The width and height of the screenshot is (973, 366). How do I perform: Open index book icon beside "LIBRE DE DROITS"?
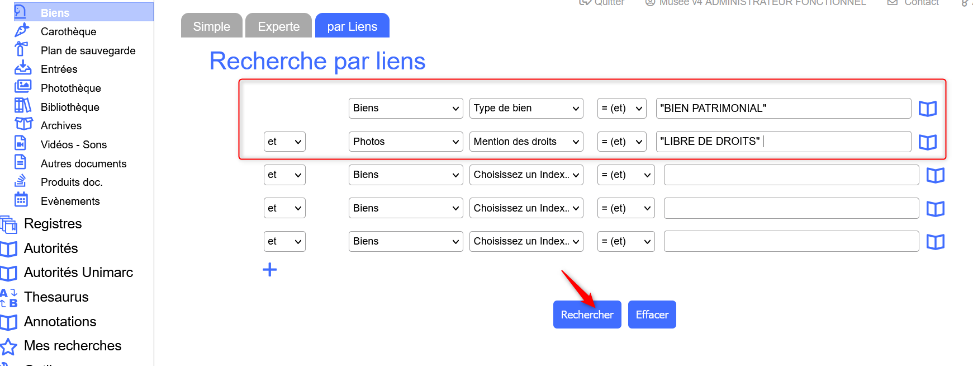coord(927,142)
